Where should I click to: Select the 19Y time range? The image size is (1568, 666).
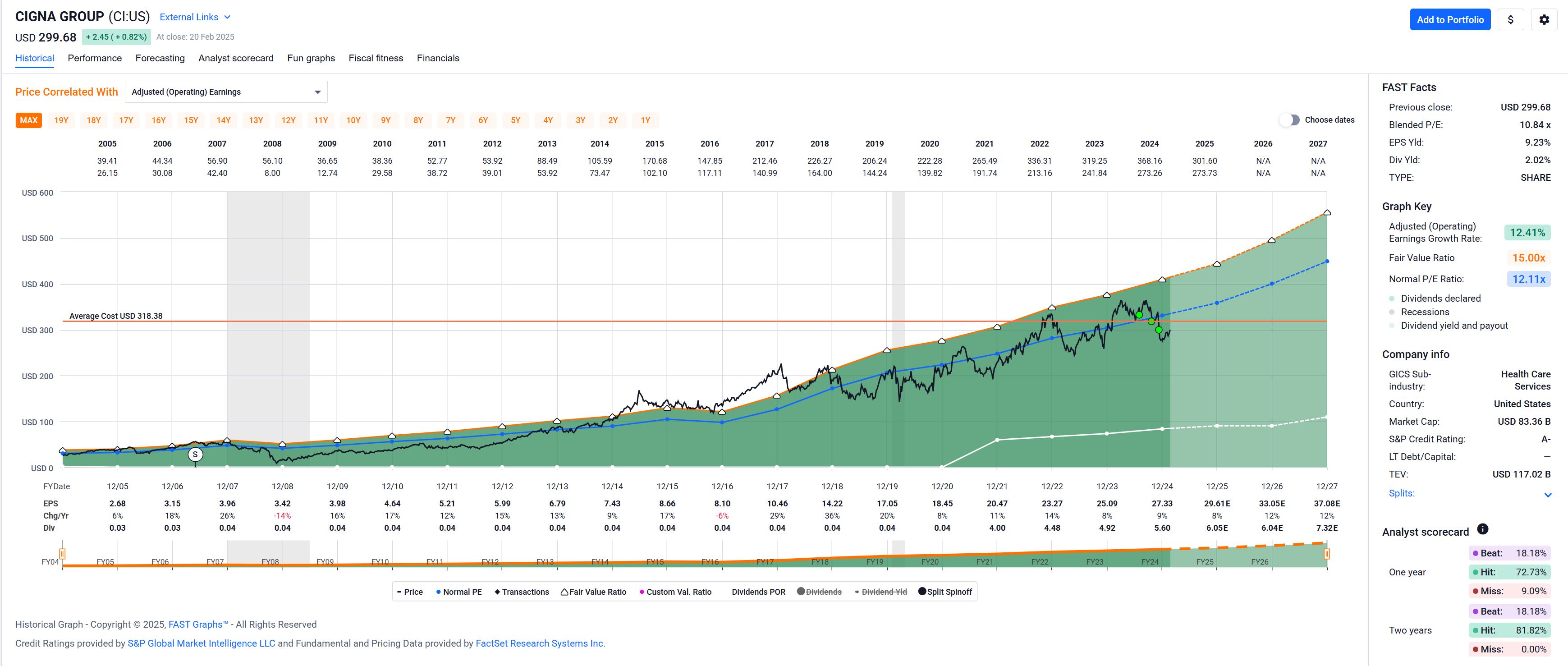pos(61,120)
